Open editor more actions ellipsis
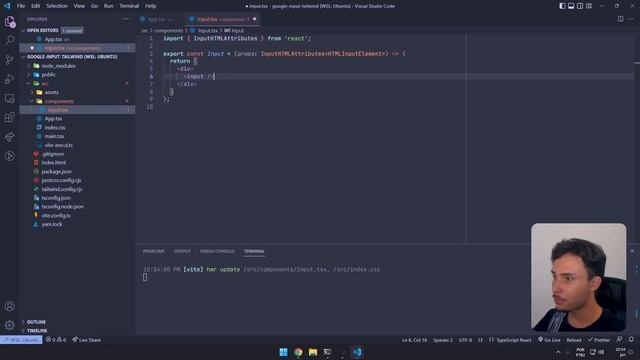Viewport: 640px width, 360px height. click(631, 19)
